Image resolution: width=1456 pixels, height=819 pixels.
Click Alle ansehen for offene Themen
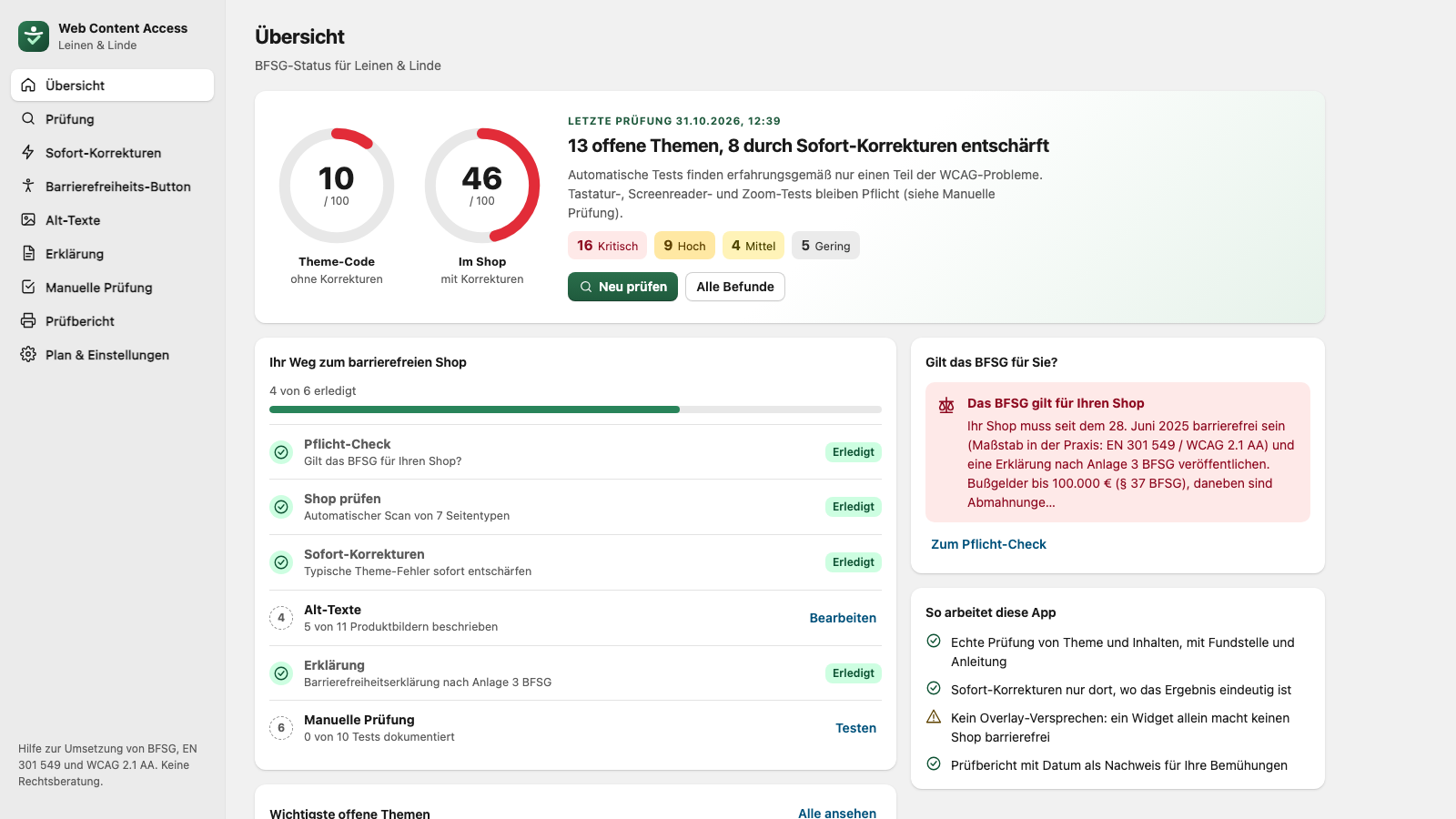click(x=837, y=813)
